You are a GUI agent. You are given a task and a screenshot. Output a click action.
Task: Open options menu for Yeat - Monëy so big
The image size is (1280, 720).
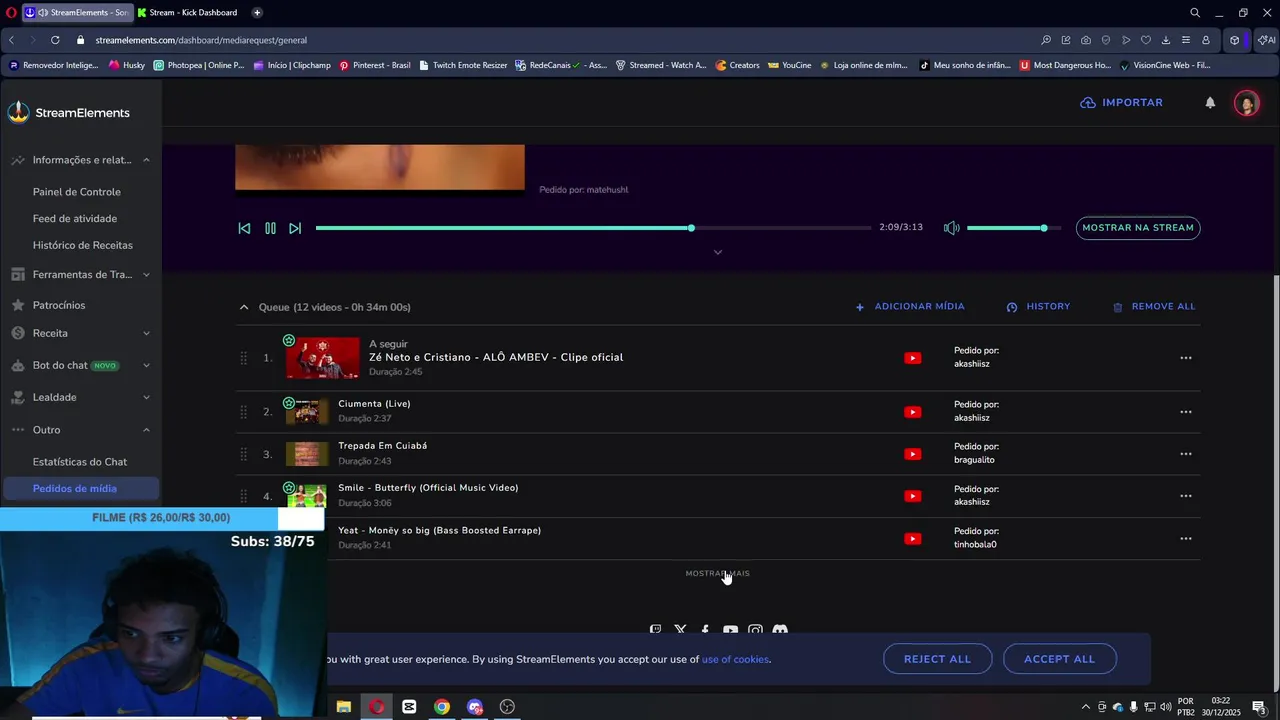[1185, 538]
